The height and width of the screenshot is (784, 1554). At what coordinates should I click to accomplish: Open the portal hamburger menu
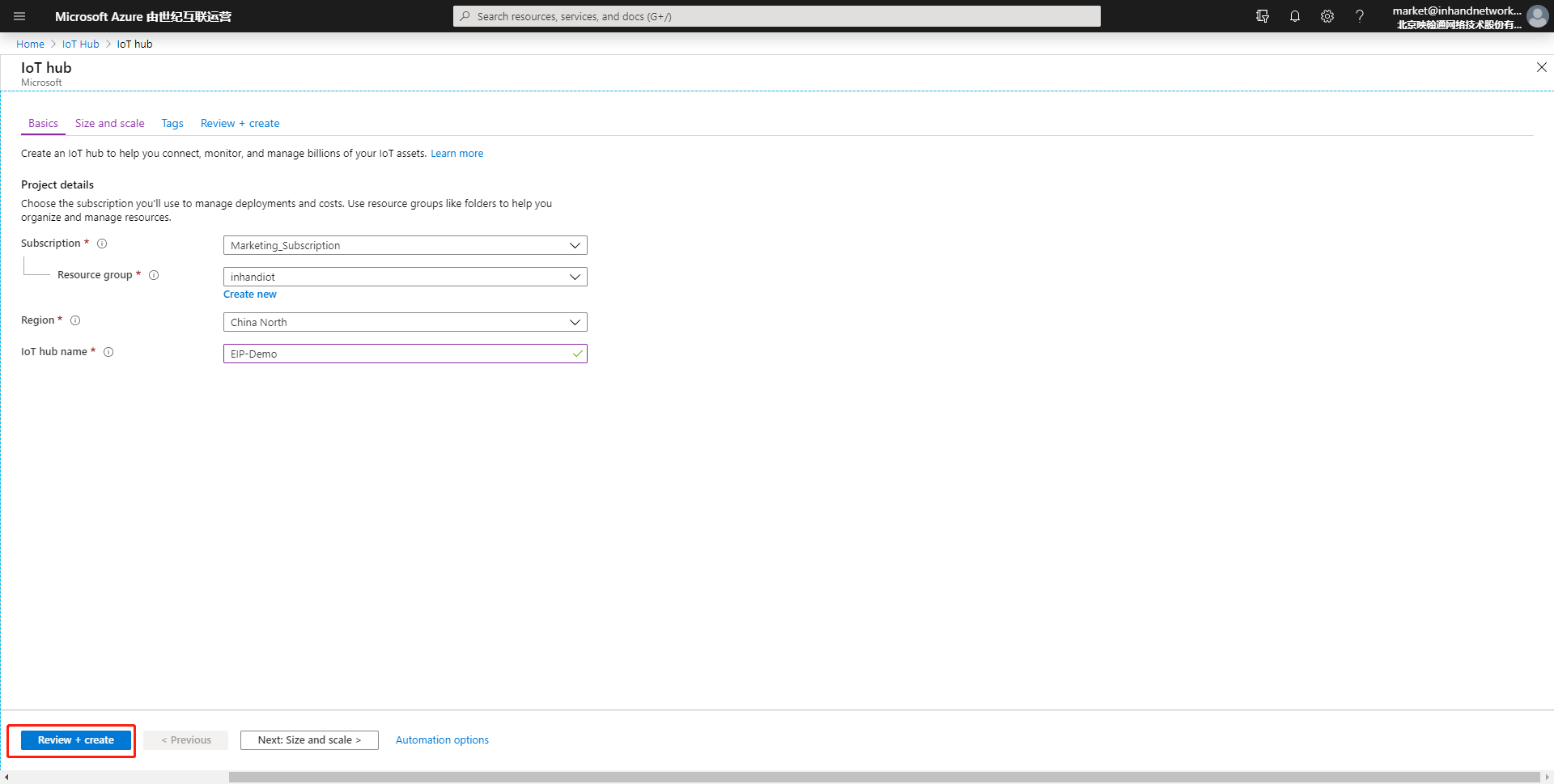tap(19, 16)
